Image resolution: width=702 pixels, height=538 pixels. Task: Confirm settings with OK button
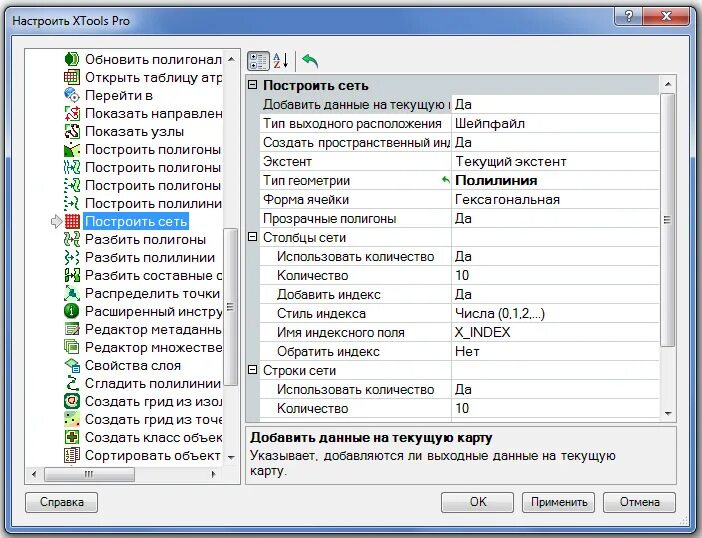477,502
